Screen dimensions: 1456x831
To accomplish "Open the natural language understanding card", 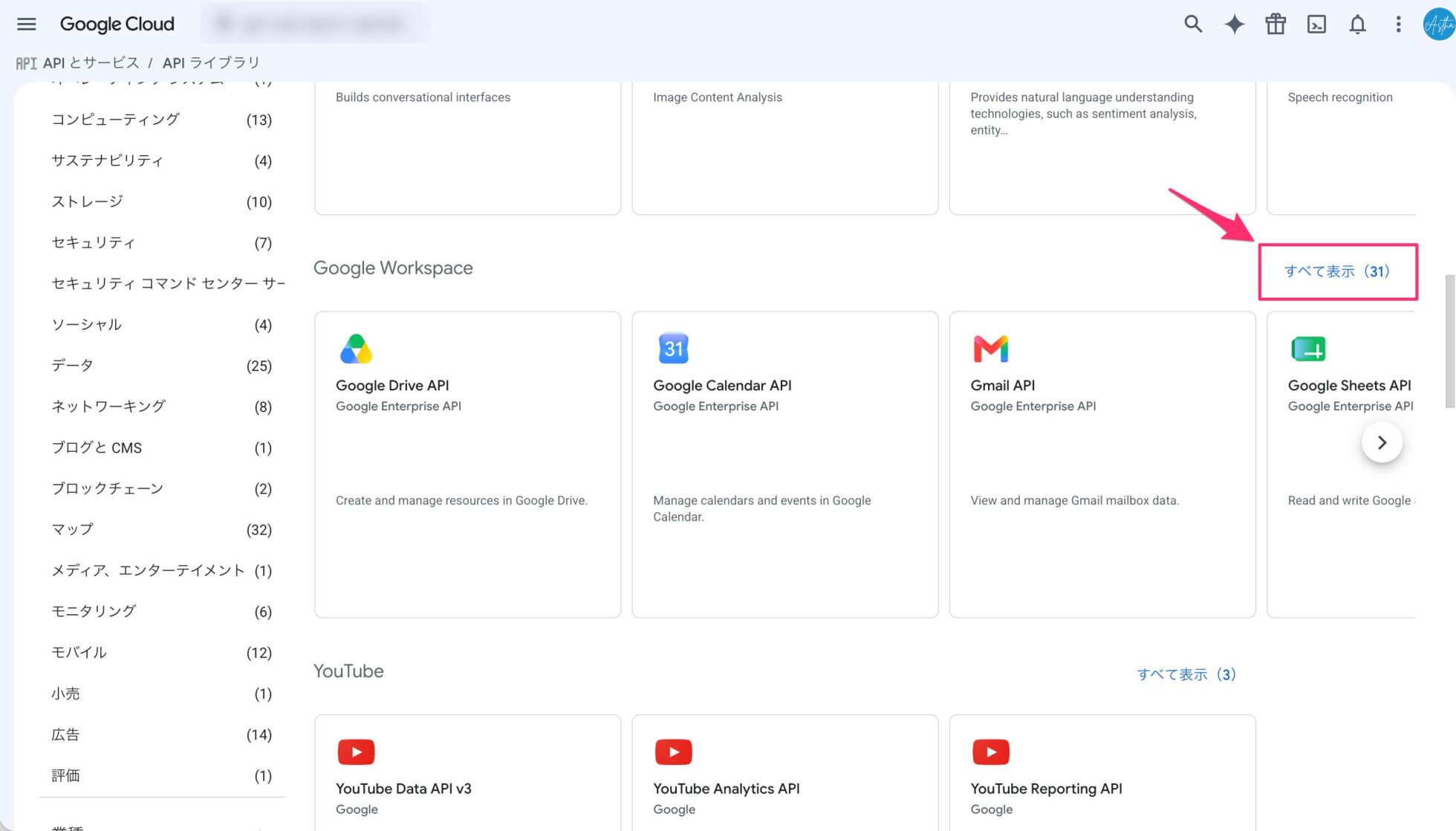I will [x=1102, y=149].
